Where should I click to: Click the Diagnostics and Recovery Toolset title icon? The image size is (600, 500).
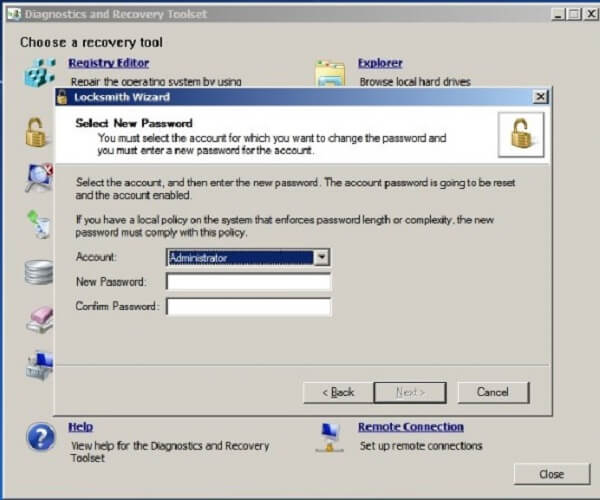[15, 14]
